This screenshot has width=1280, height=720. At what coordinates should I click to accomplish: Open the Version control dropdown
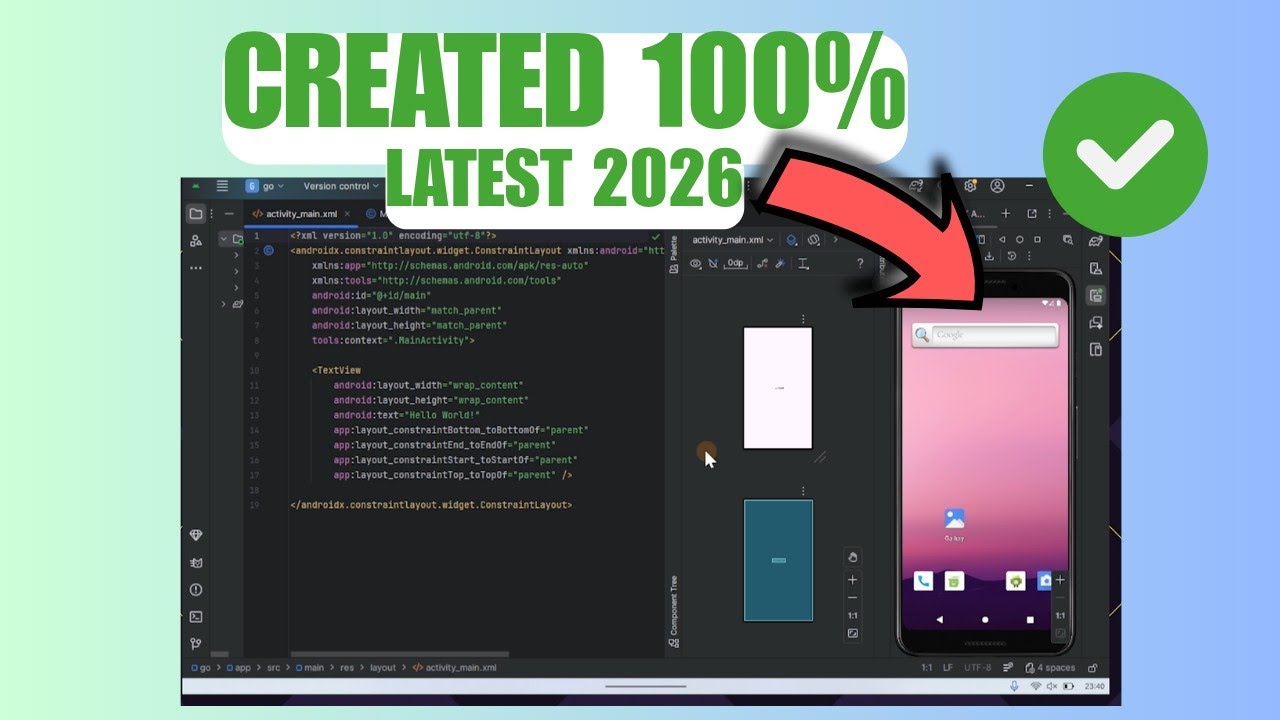pyautogui.click(x=341, y=186)
